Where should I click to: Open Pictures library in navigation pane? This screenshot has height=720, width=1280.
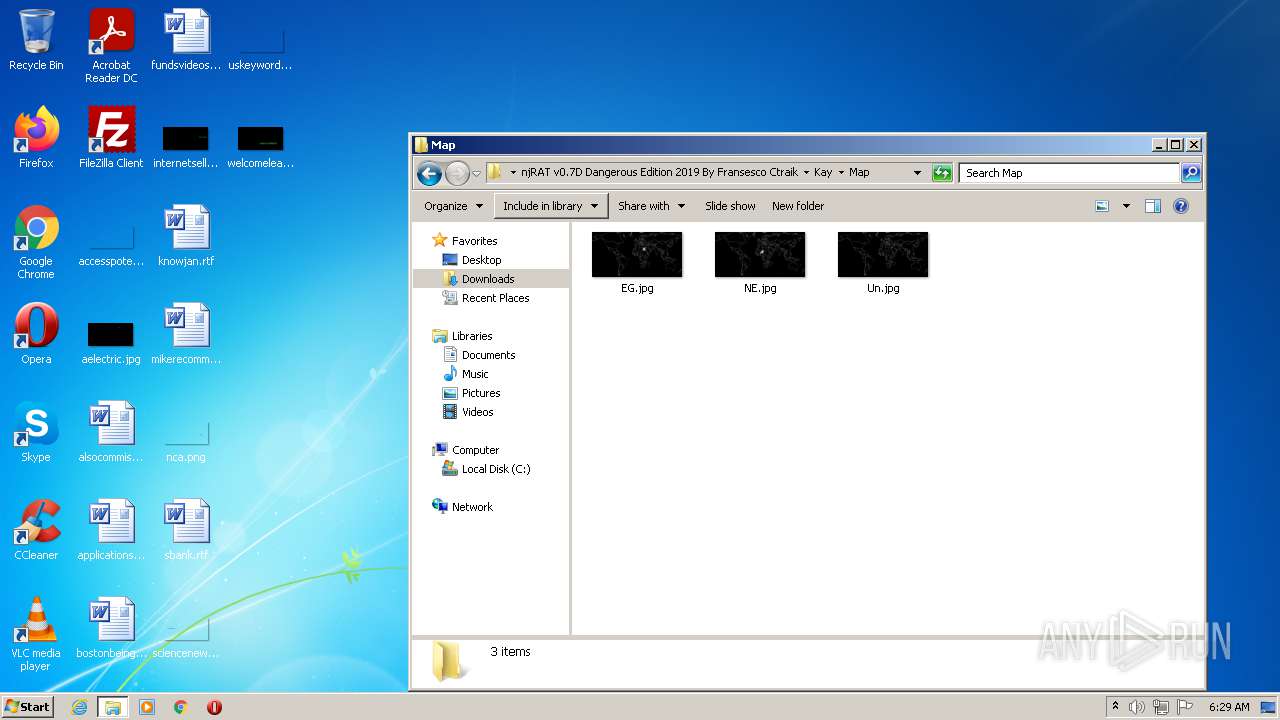point(481,393)
